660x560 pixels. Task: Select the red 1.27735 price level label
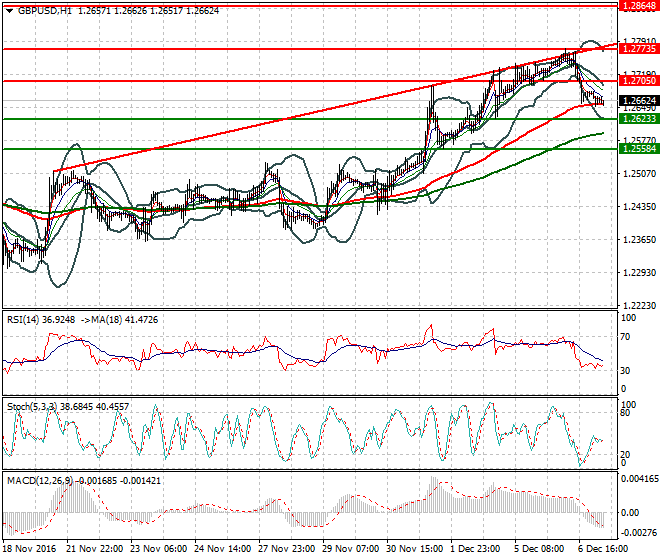tap(639, 49)
